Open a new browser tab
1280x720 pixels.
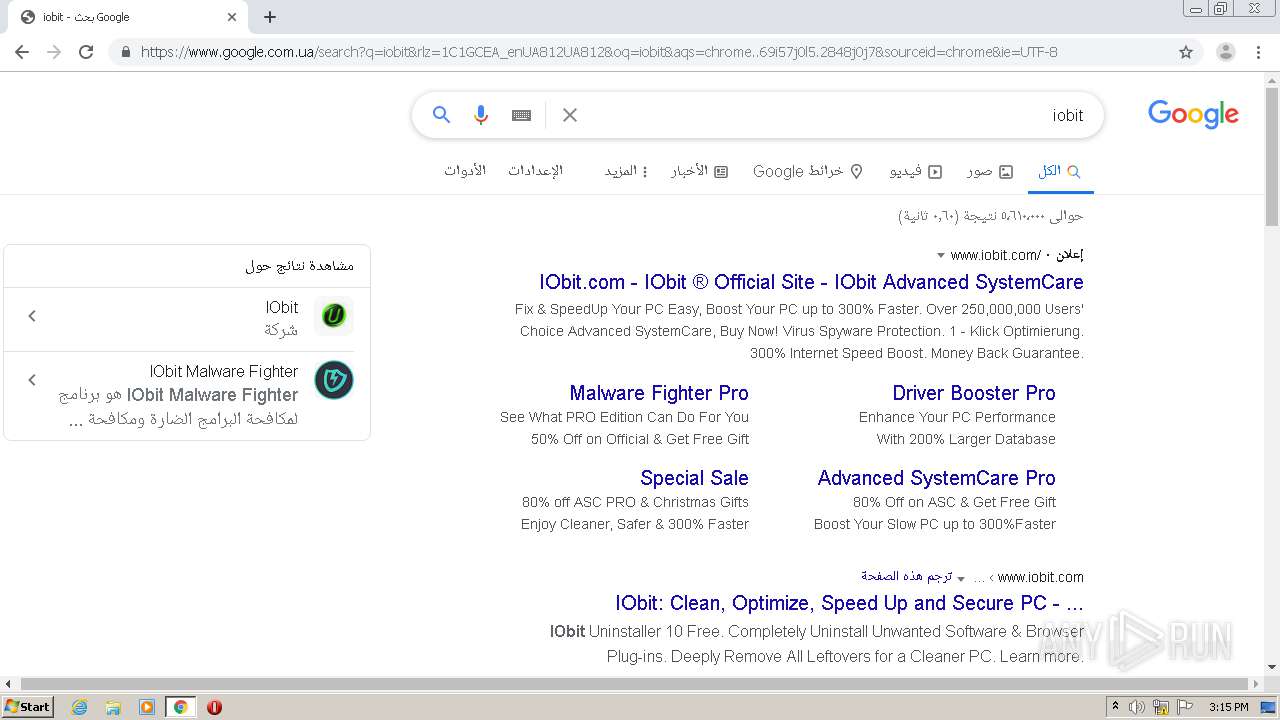click(270, 17)
